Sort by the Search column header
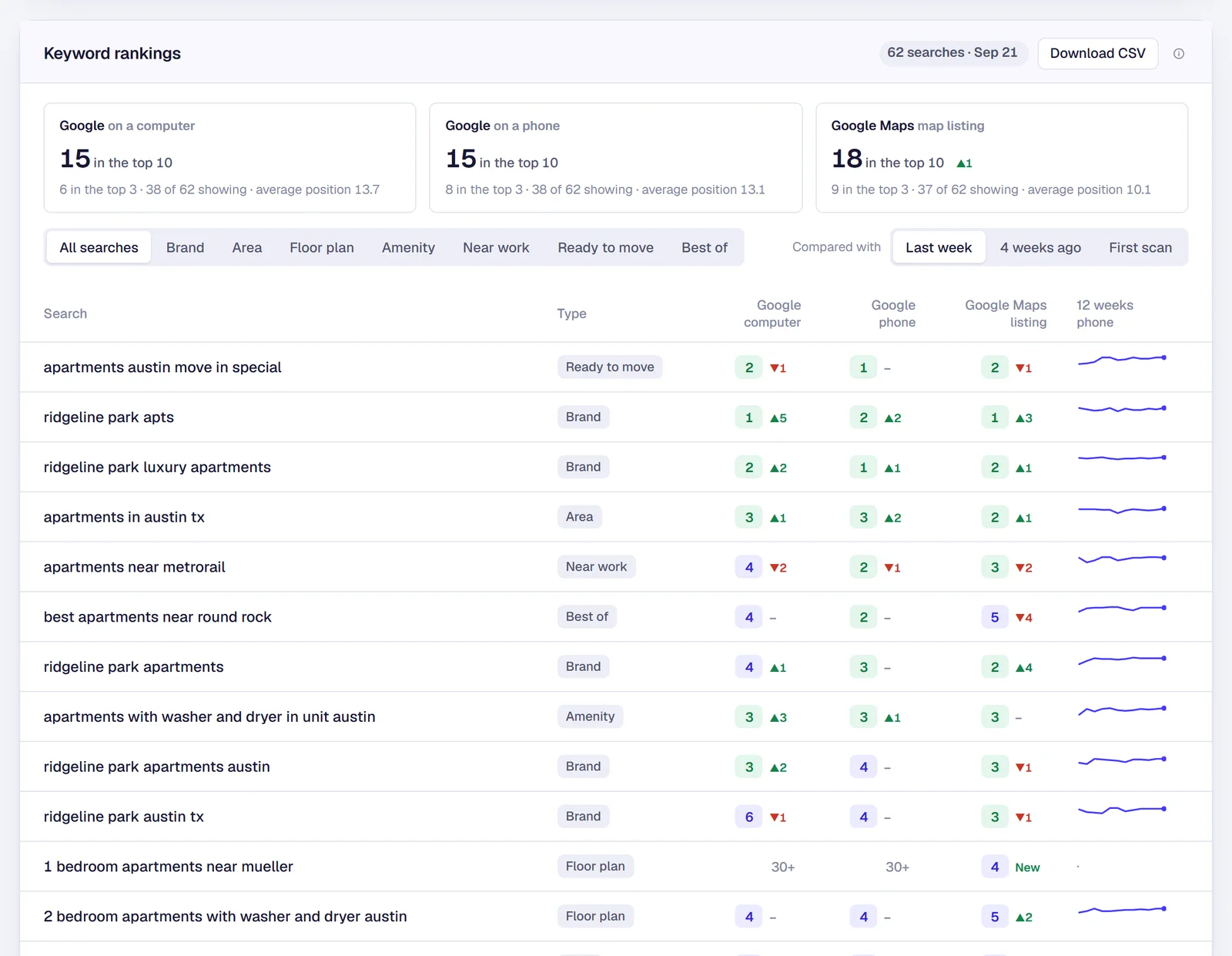1232x956 pixels. (65, 314)
